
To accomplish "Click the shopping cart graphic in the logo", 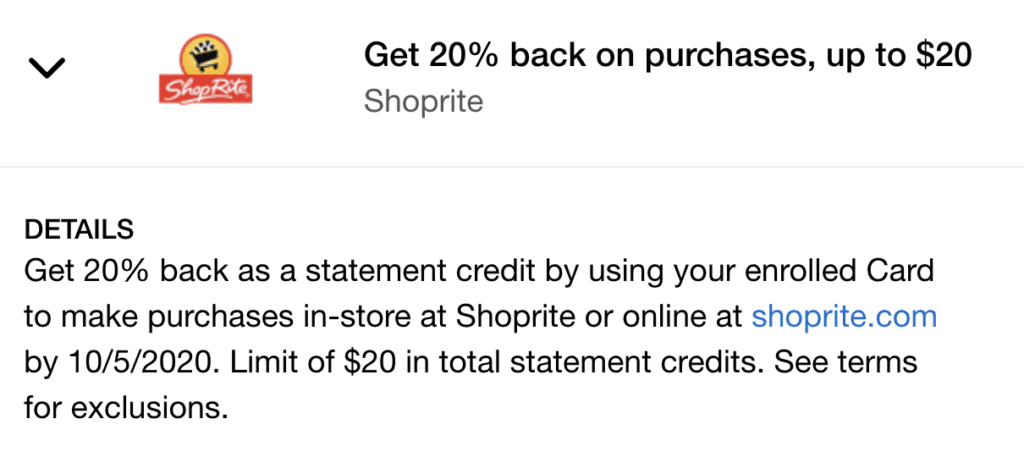I will (206, 55).
